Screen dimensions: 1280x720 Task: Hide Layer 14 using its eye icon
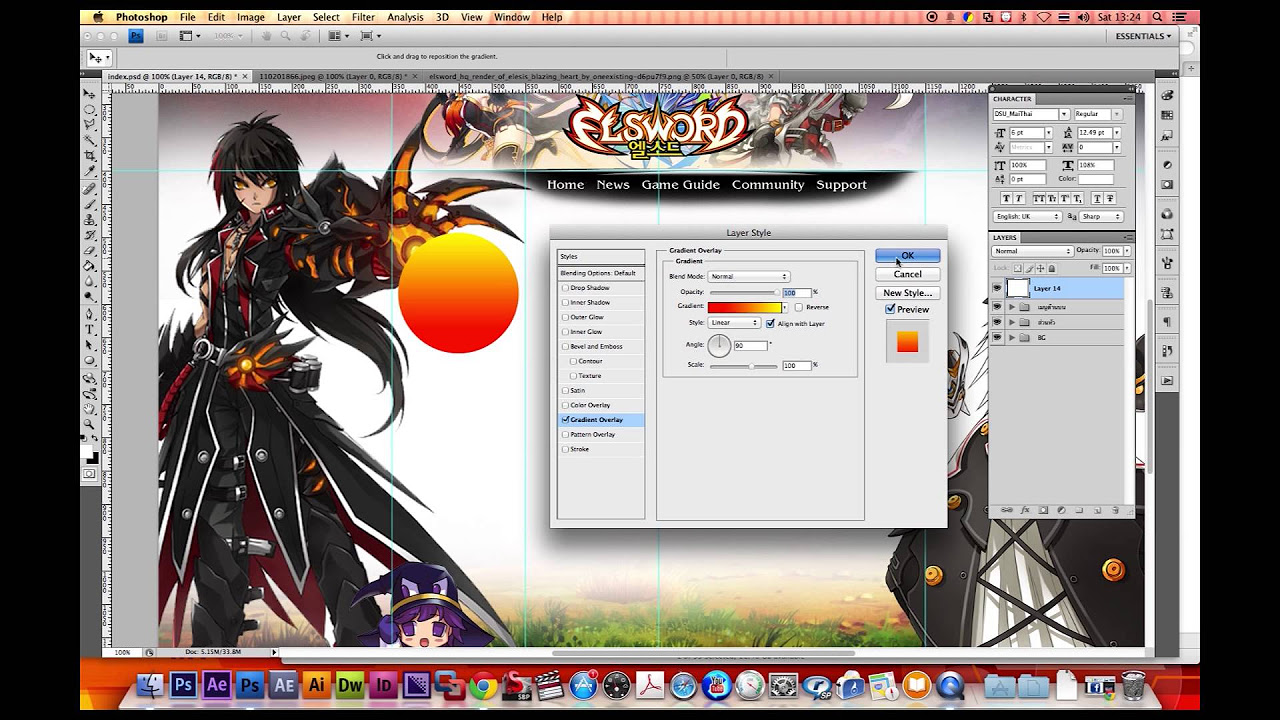[x=996, y=288]
